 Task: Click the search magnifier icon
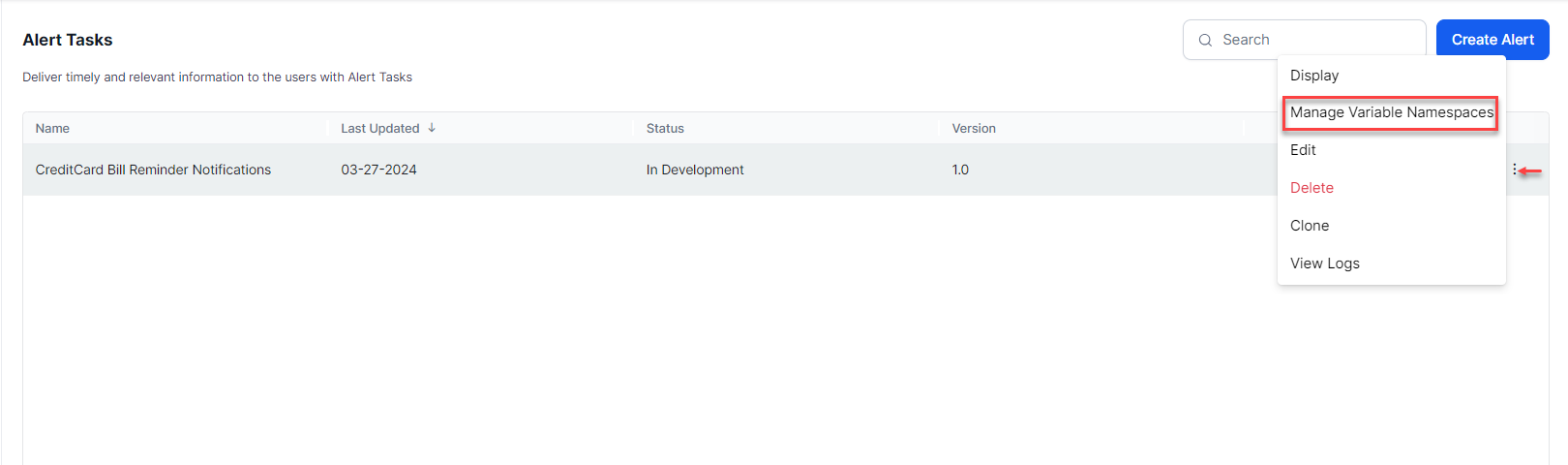tap(1205, 40)
